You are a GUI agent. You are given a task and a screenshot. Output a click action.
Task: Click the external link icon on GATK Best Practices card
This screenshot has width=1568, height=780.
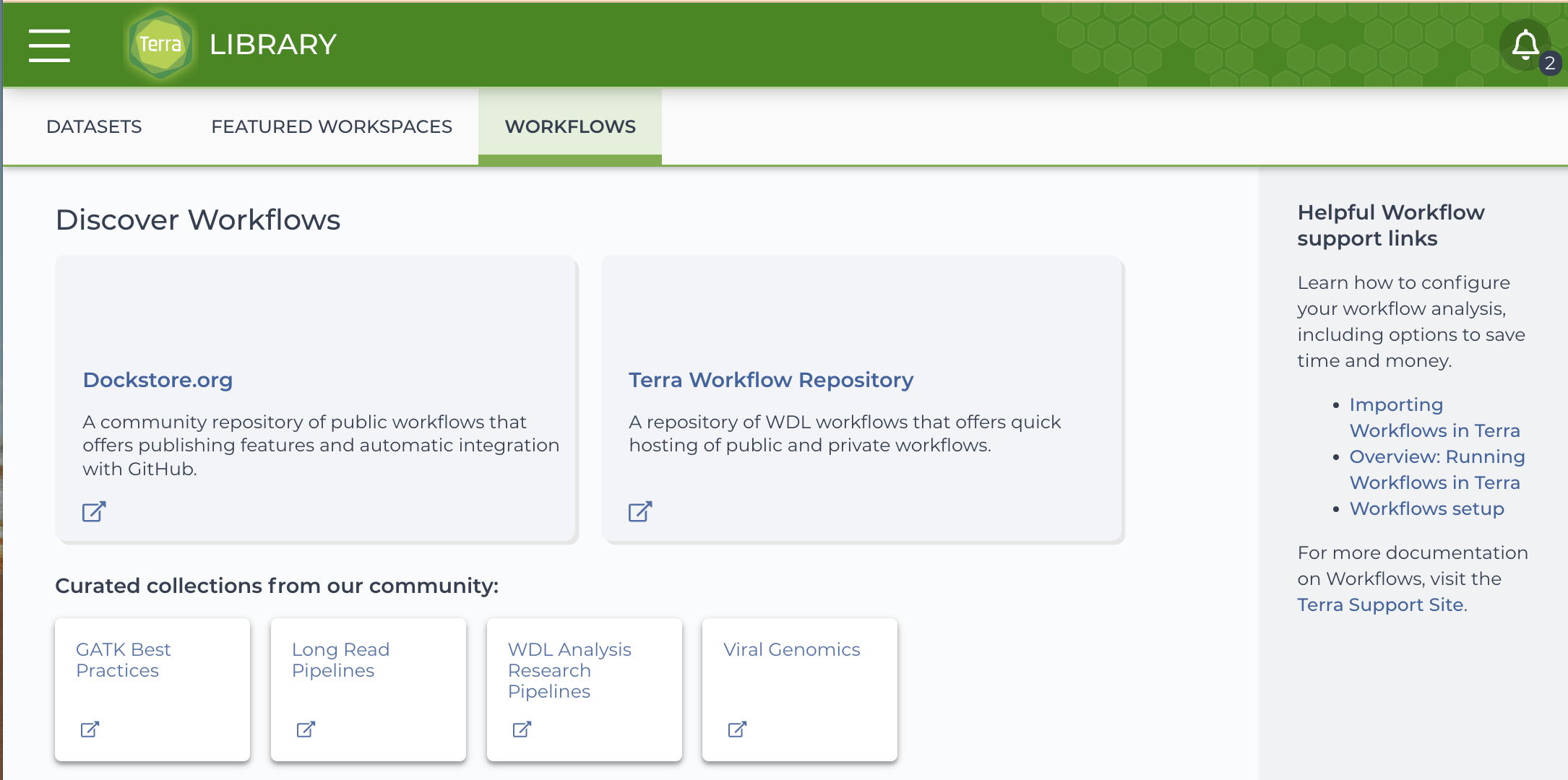pyautogui.click(x=90, y=729)
